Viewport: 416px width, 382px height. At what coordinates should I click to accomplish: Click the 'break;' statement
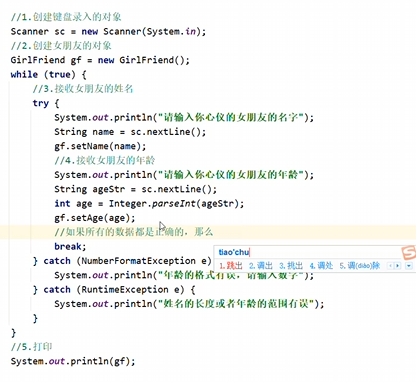pos(70,246)
